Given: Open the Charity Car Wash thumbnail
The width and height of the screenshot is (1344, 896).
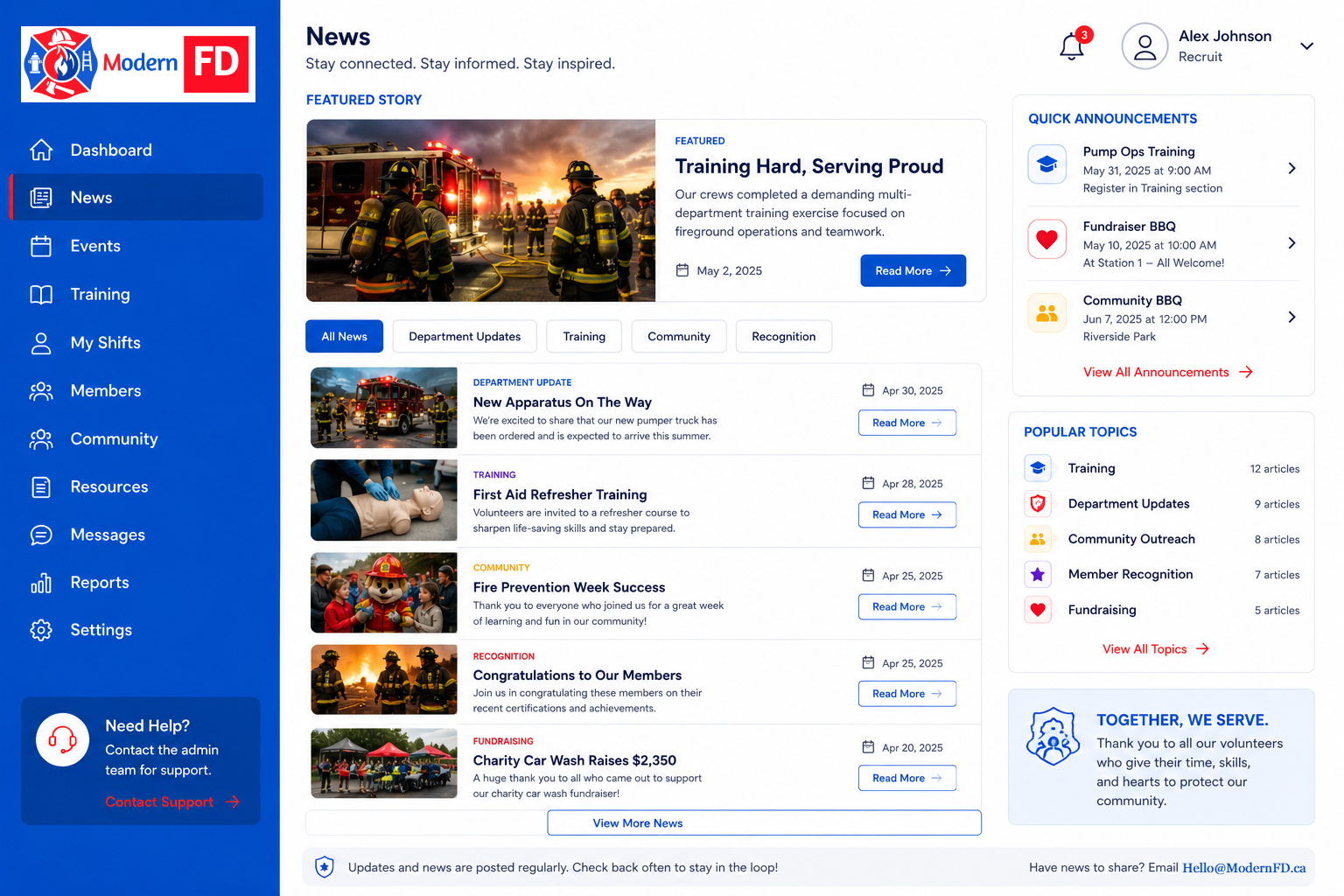Looking at the screenshot, I should click(384, 763).
